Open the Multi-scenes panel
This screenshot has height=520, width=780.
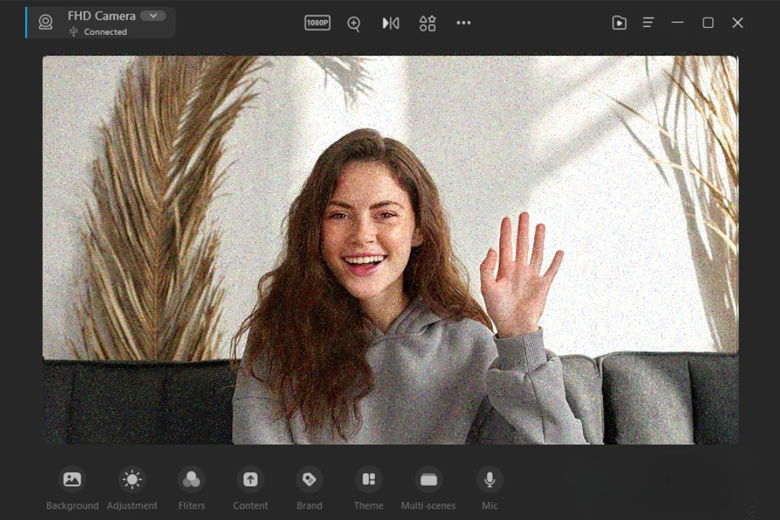[x=428, y=480]
